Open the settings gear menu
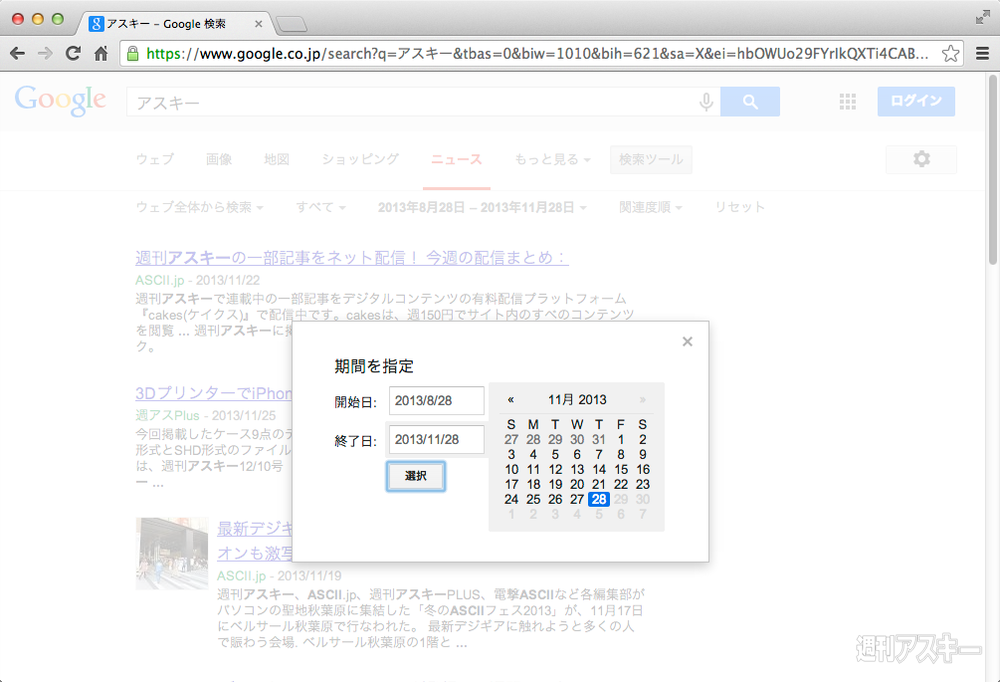Image resolution: width=1000 pixels, height=682 pixels. [922, 159]
